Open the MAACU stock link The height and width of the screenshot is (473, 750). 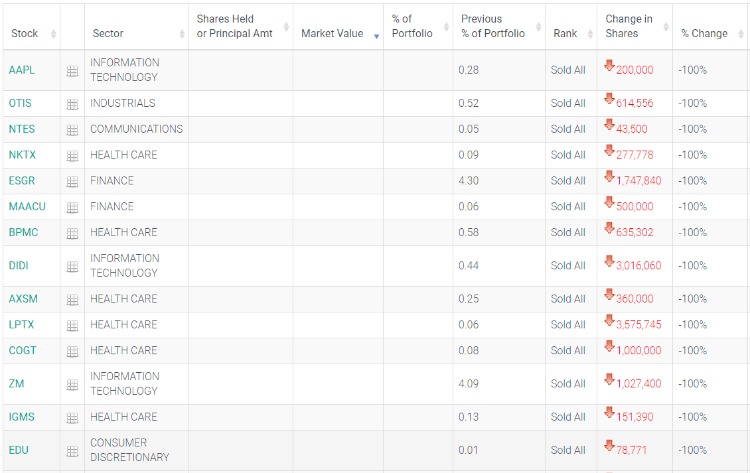[x=27, y=206]
